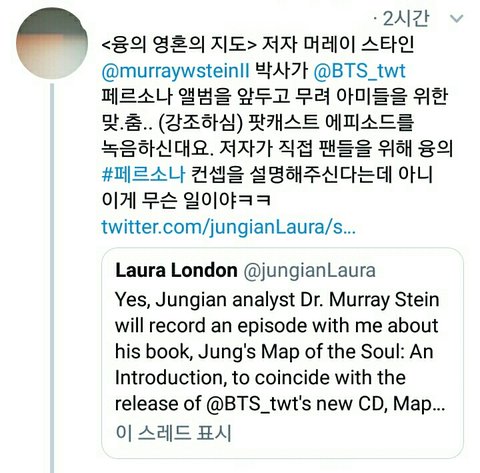Image resolution: width=480 pixels, height=473 pixels.
Task: Select the 2시간 timestamp
Action: point(405,19)
